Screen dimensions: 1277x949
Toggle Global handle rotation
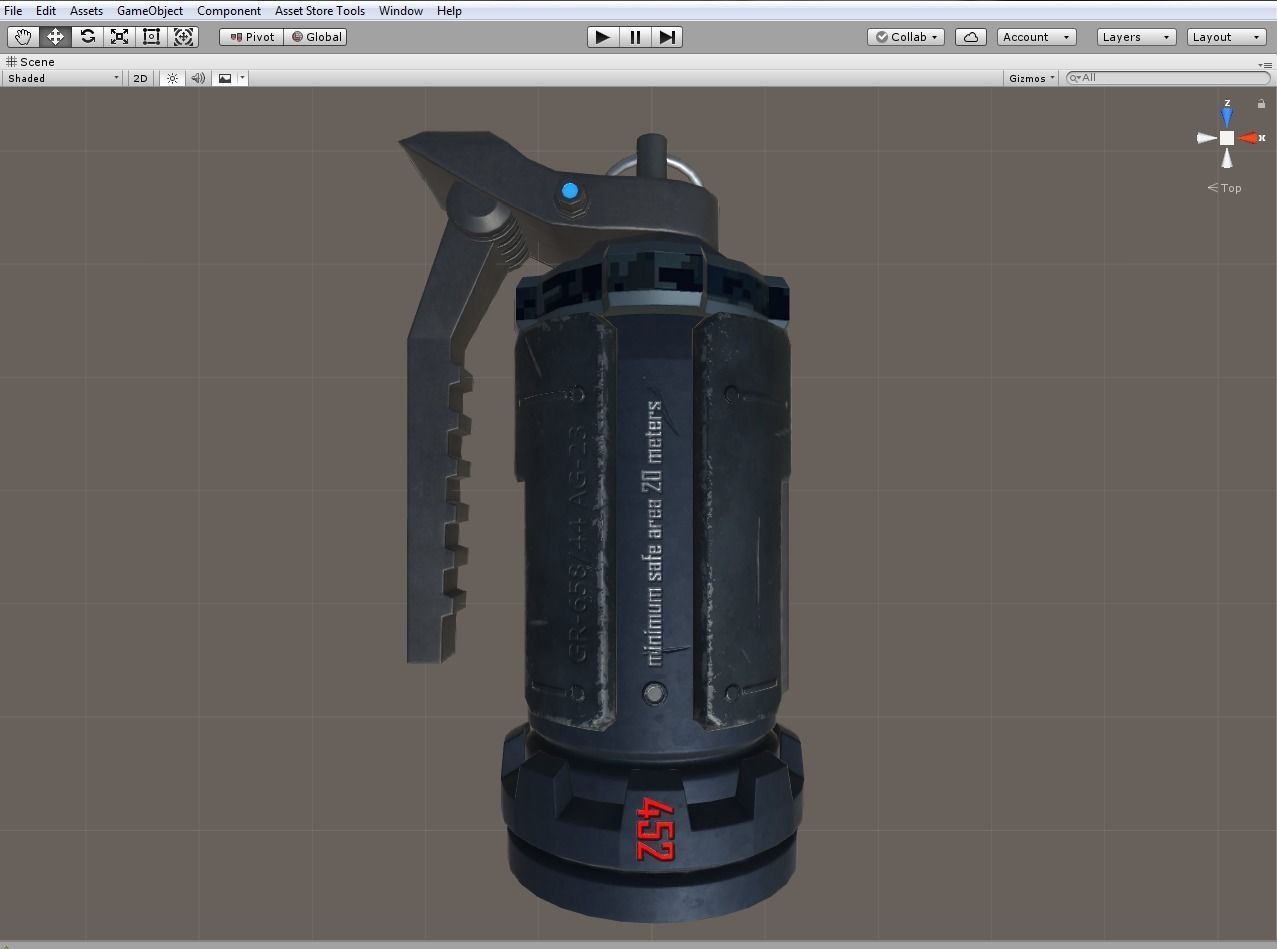pos(316,37)
